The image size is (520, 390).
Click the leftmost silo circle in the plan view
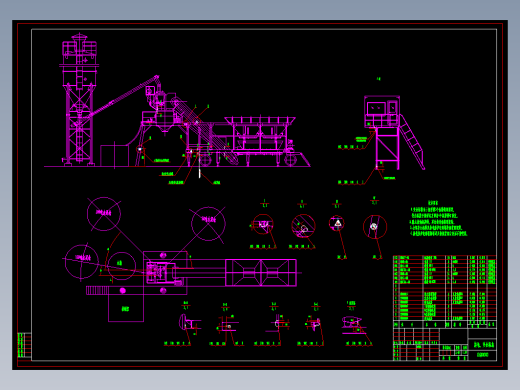pos(82,262)
